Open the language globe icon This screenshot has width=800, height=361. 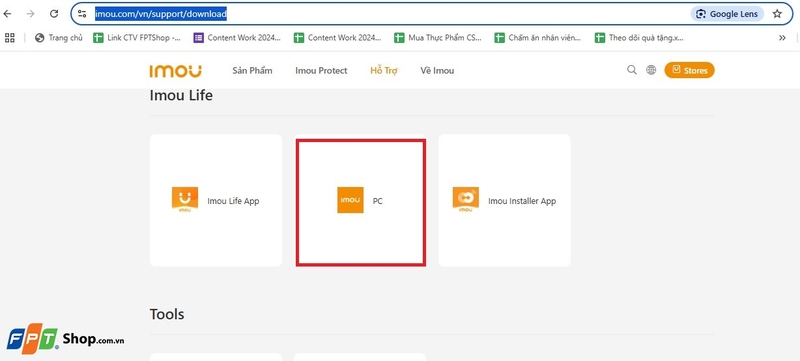651,70
